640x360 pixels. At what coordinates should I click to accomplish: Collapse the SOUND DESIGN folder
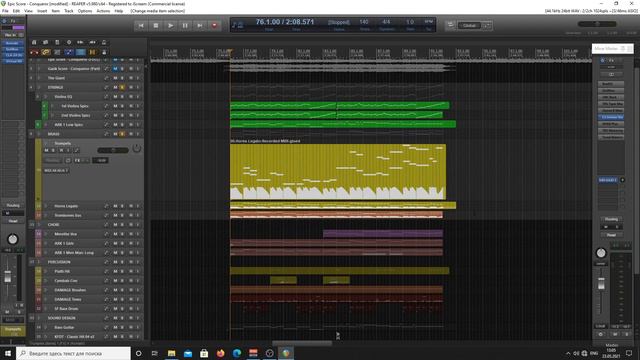39,318
